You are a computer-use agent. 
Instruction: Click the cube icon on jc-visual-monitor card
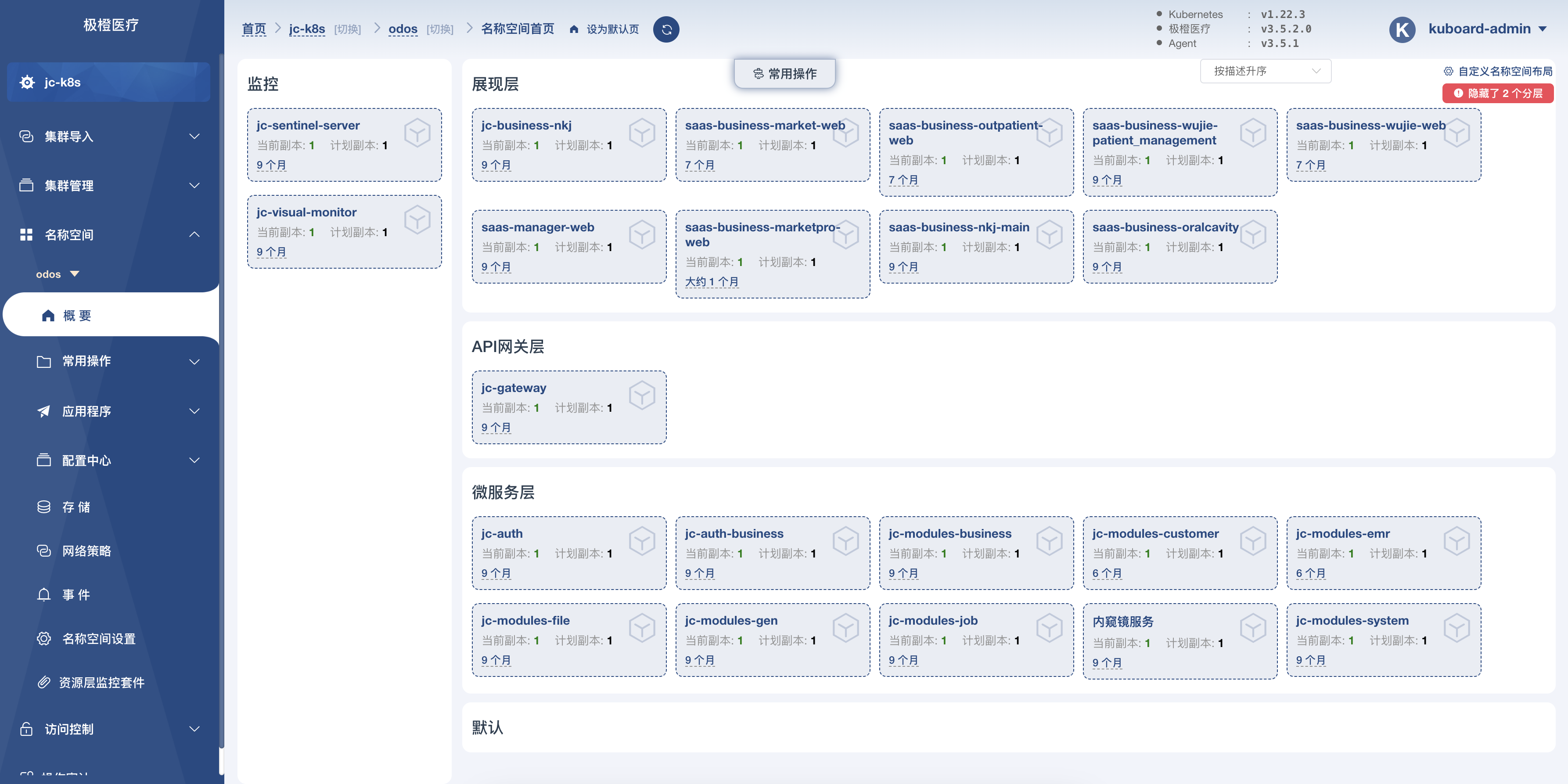(x=417, y=220)
